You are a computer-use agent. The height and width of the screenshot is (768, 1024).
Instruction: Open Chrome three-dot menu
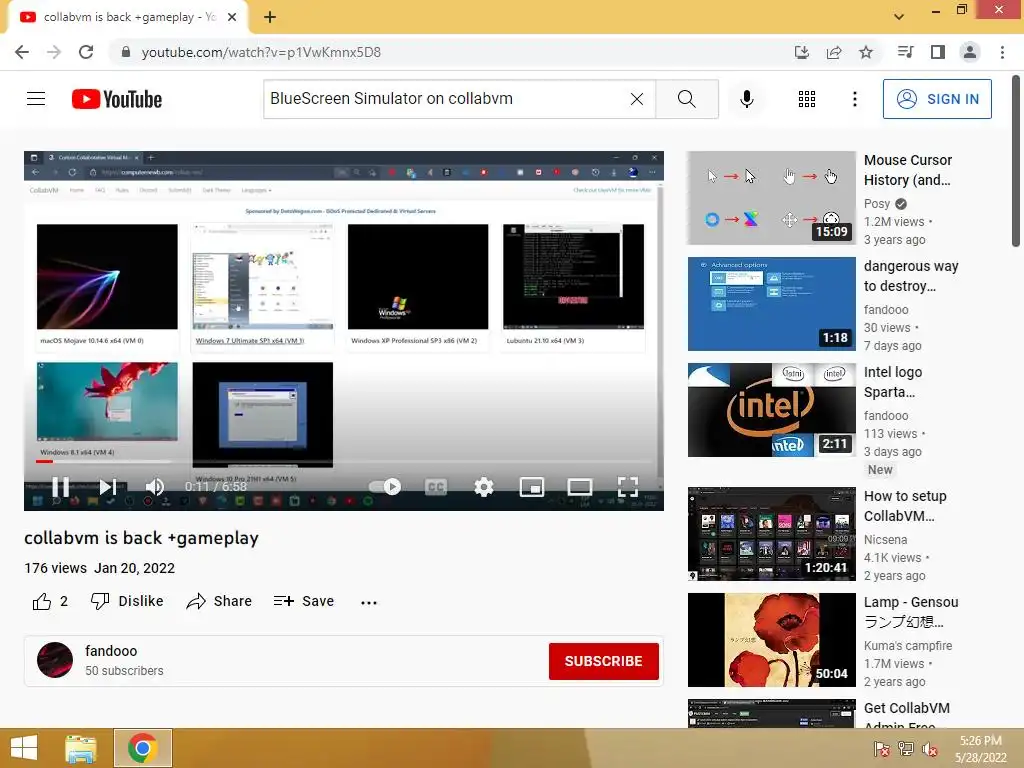click(1002, 52)
